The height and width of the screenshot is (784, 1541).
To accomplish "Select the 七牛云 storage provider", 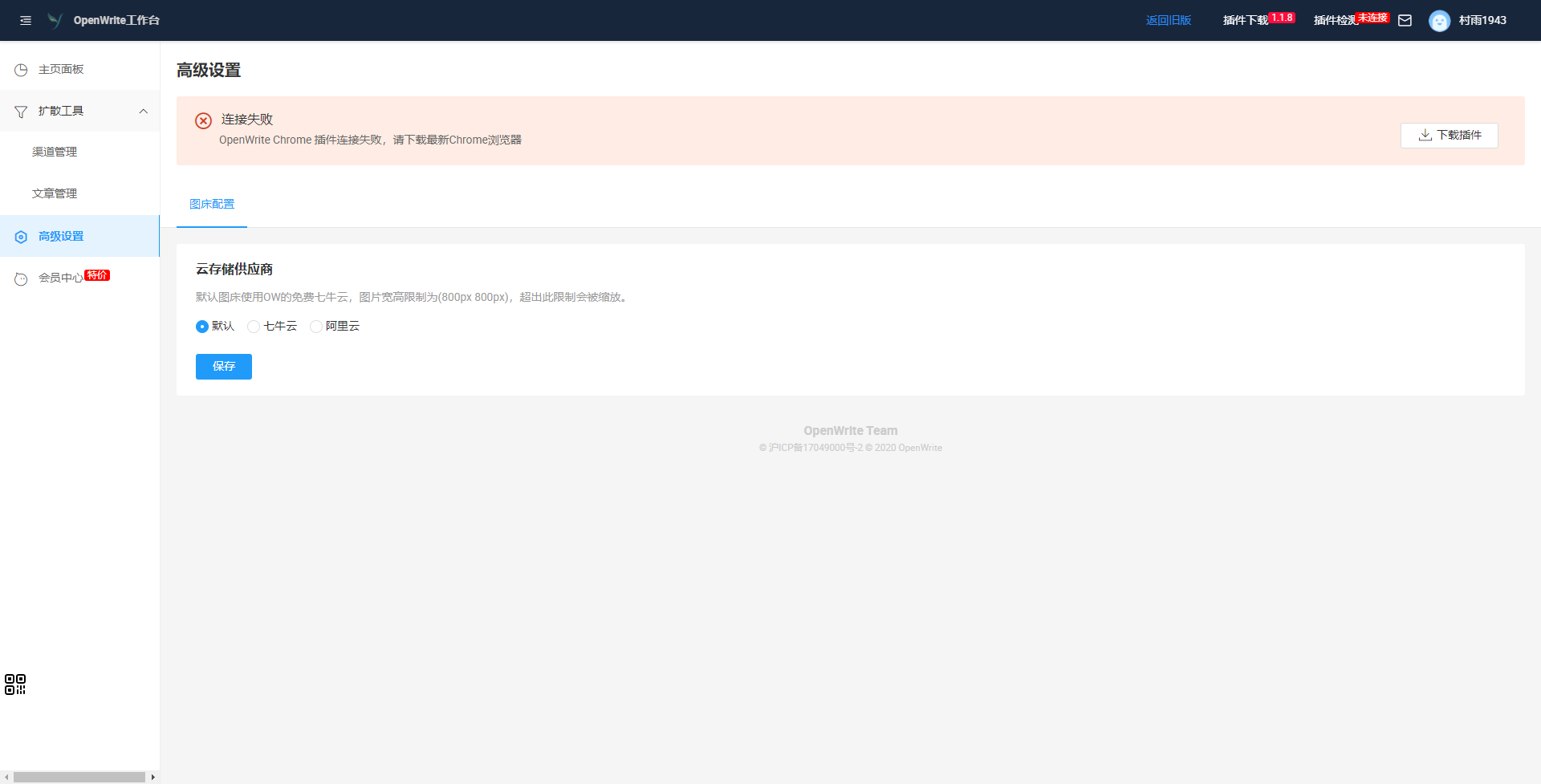I will (254, 327).
